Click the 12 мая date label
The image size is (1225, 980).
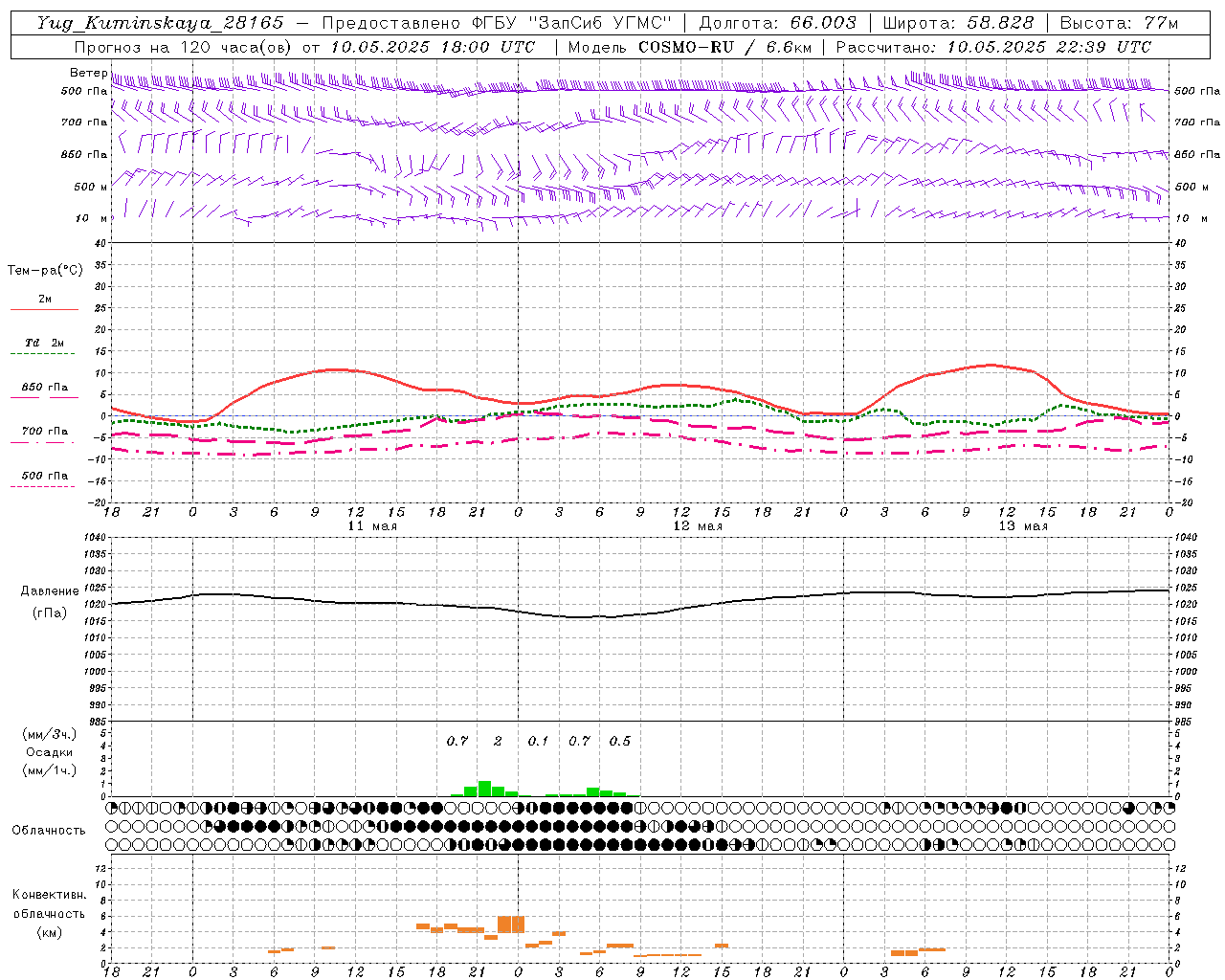[698, 526]
